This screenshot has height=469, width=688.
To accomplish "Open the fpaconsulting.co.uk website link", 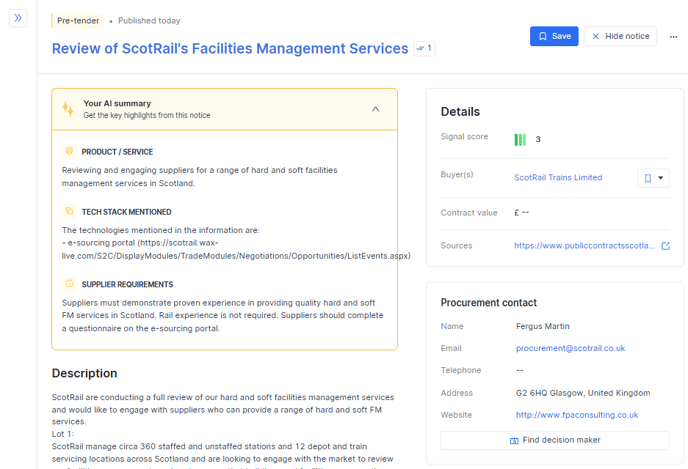I will click(x=577, y=415).
